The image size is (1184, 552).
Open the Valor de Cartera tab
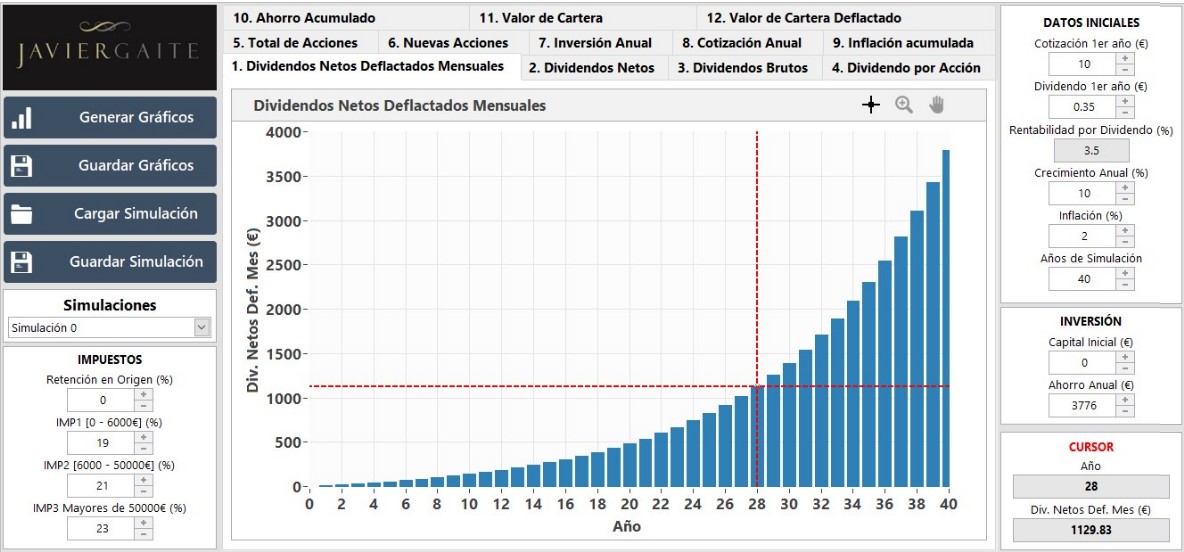(540, 18)
